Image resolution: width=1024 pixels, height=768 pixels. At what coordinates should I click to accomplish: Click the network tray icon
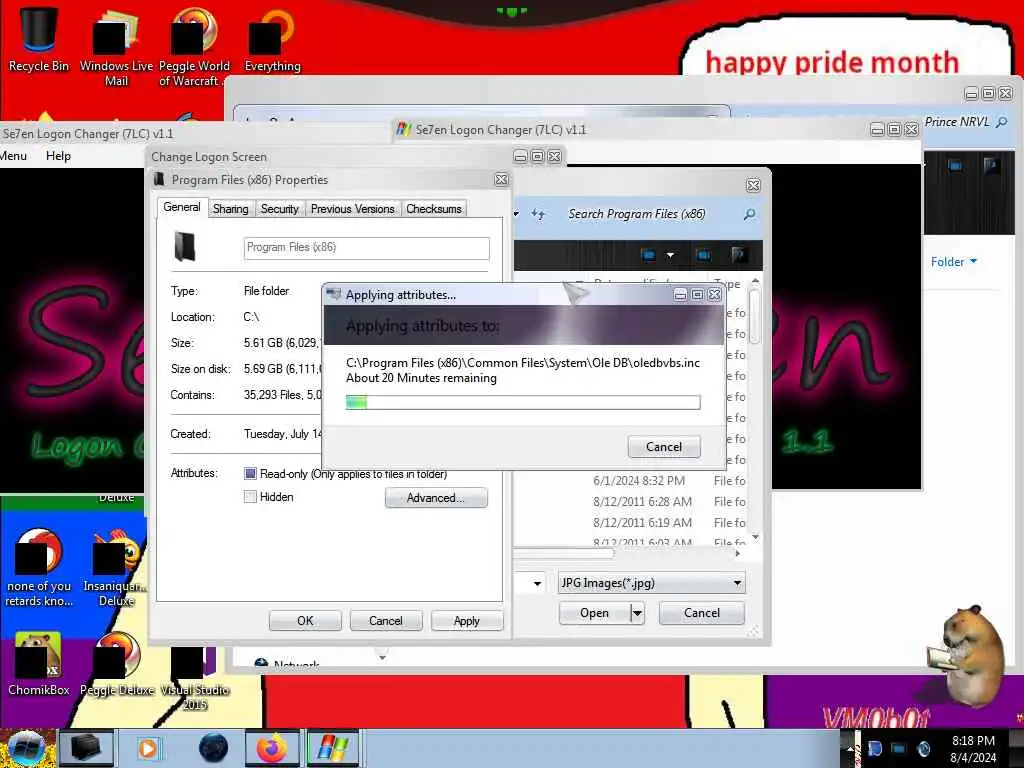(899, 748)
